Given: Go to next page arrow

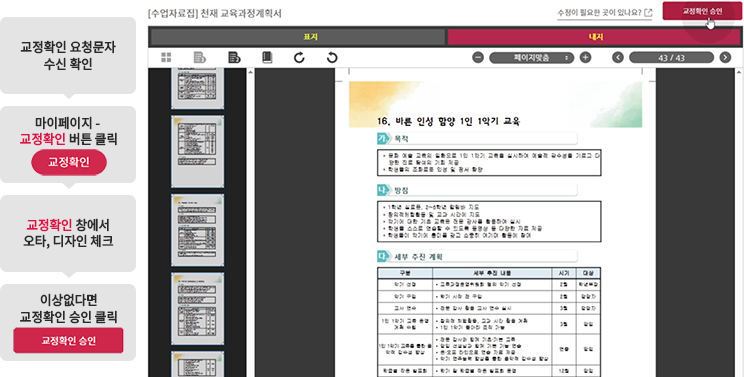Looking at the screenshot, I should 725,58.
